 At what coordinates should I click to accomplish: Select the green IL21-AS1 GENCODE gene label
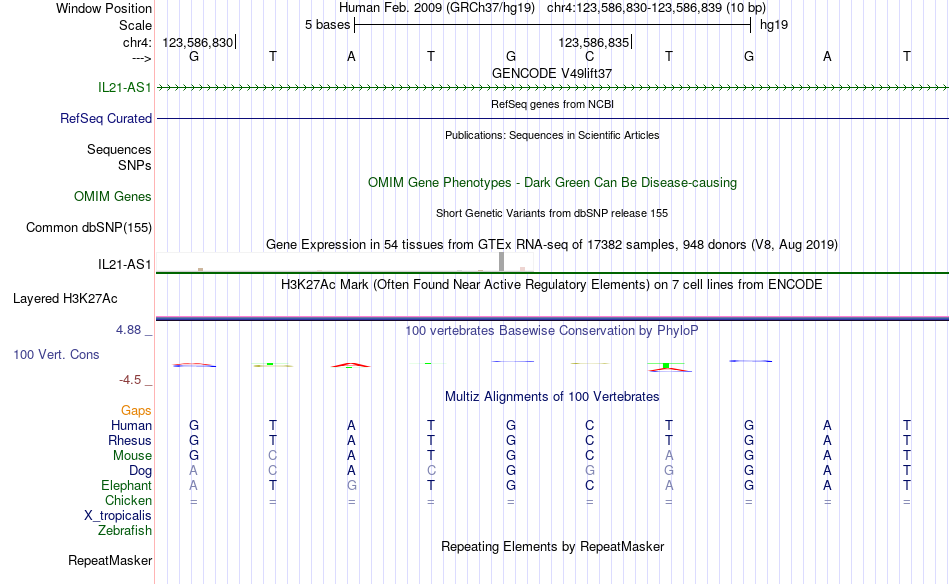point(125,88)
